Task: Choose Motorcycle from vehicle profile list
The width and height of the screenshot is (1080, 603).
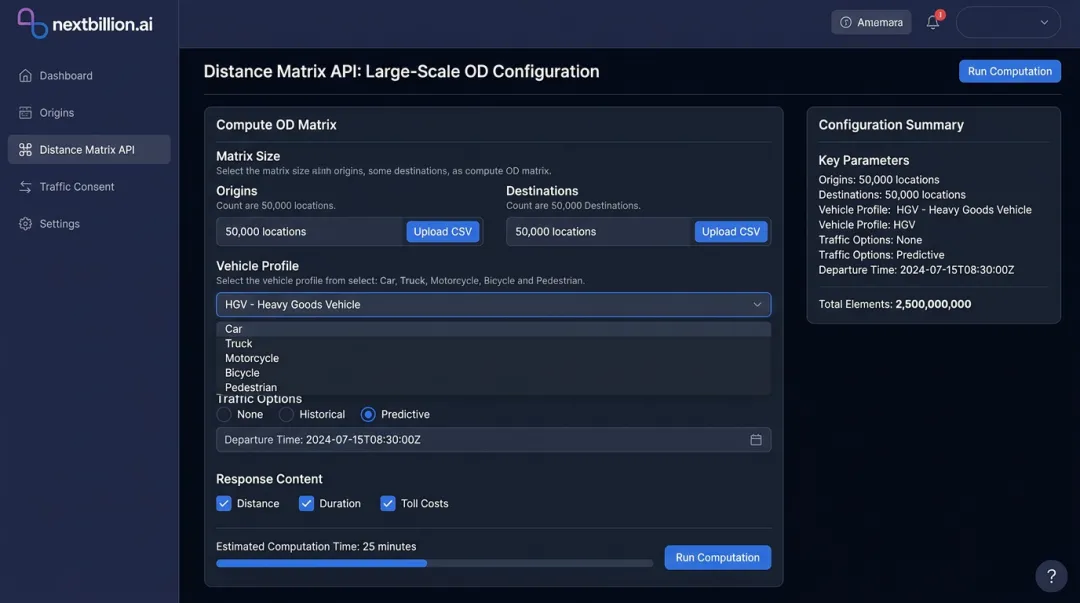Action: pos(493,358)
